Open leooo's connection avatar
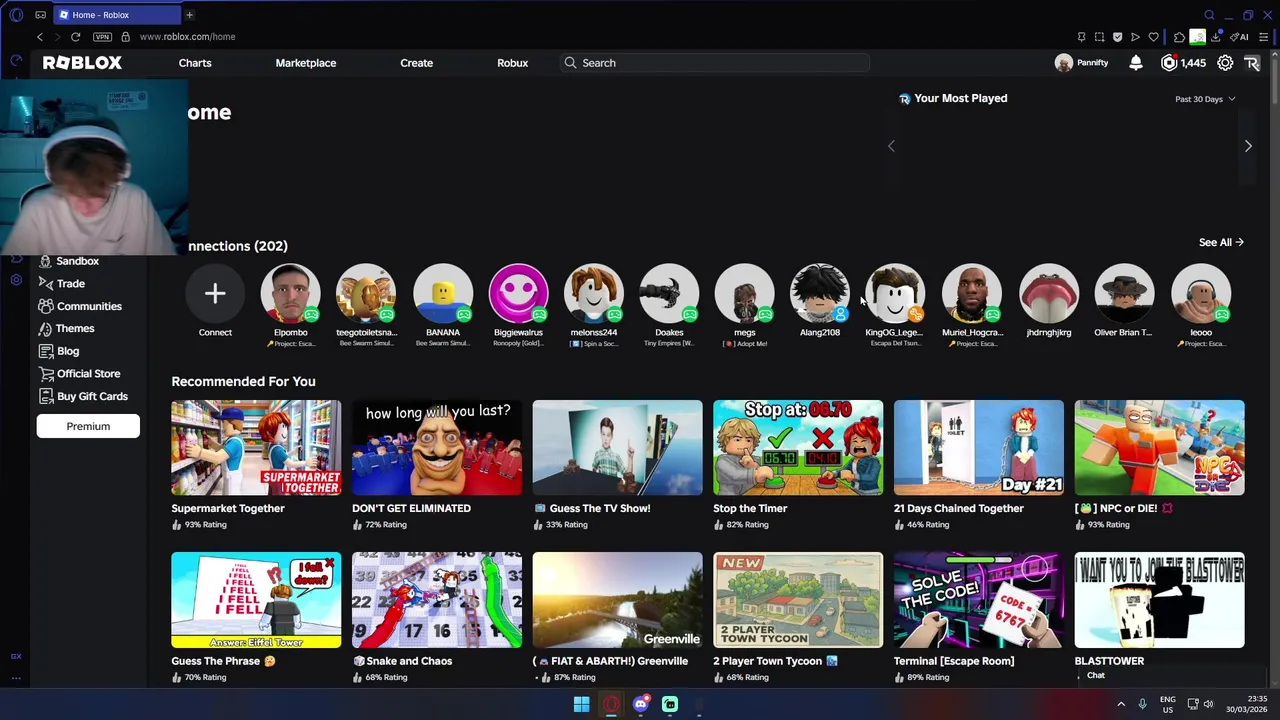The height and width of the screenshot is (720, 1280). [x=1201, y=293]
